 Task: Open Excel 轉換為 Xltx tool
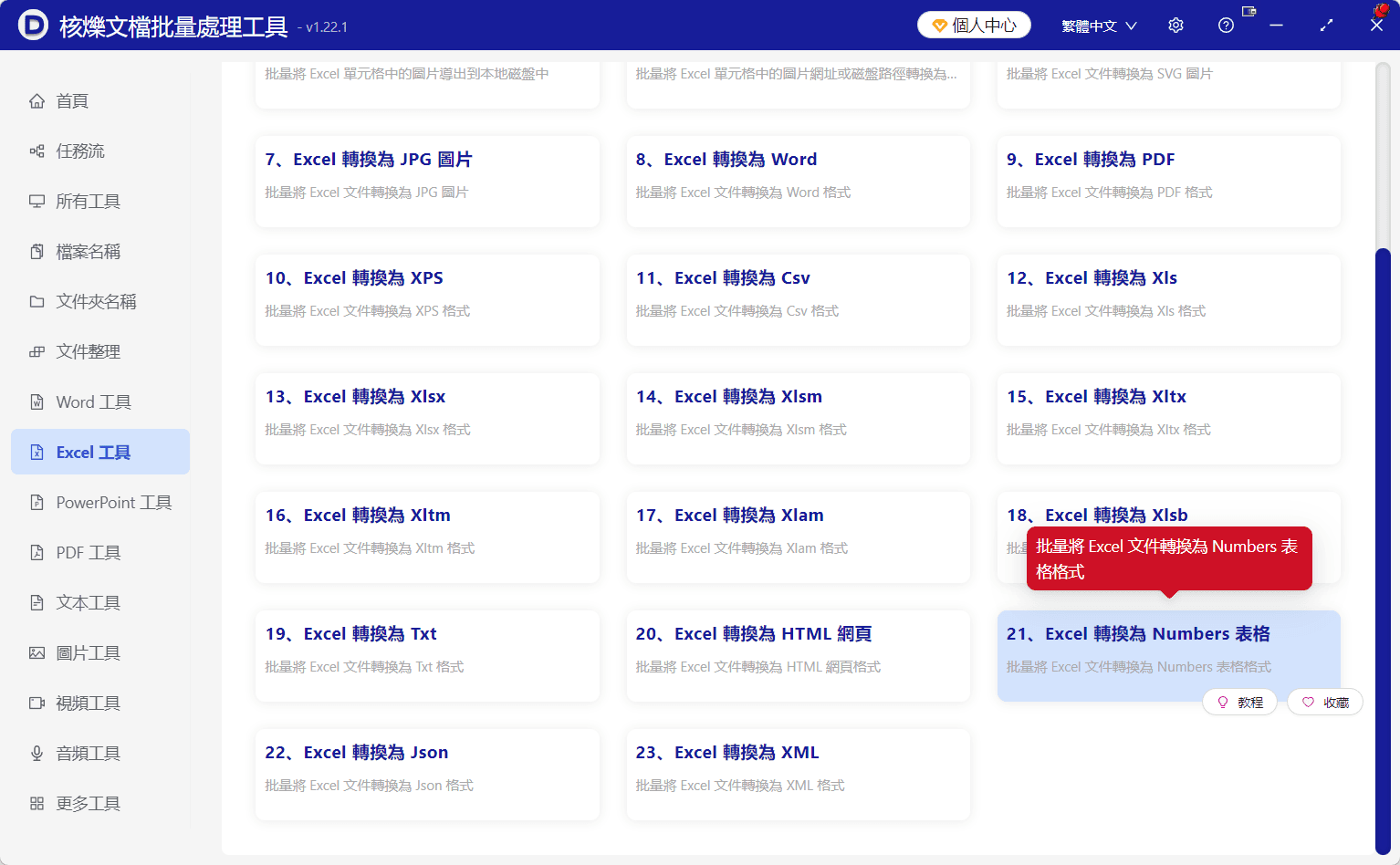pyautogui.click(x=1169, y=419)
